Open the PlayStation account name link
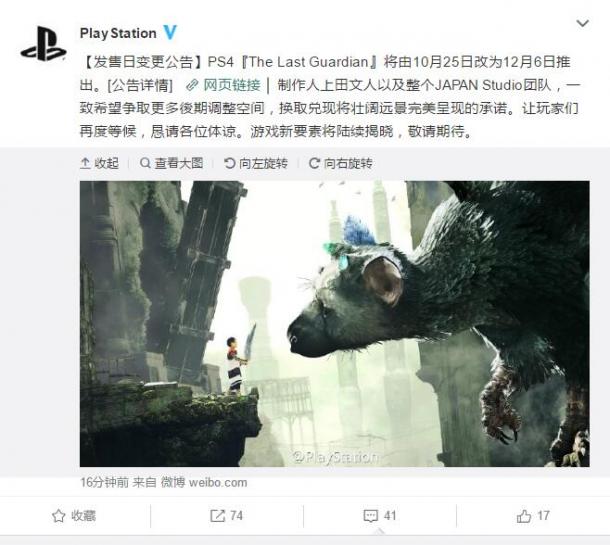 click(x=118, y=33)
